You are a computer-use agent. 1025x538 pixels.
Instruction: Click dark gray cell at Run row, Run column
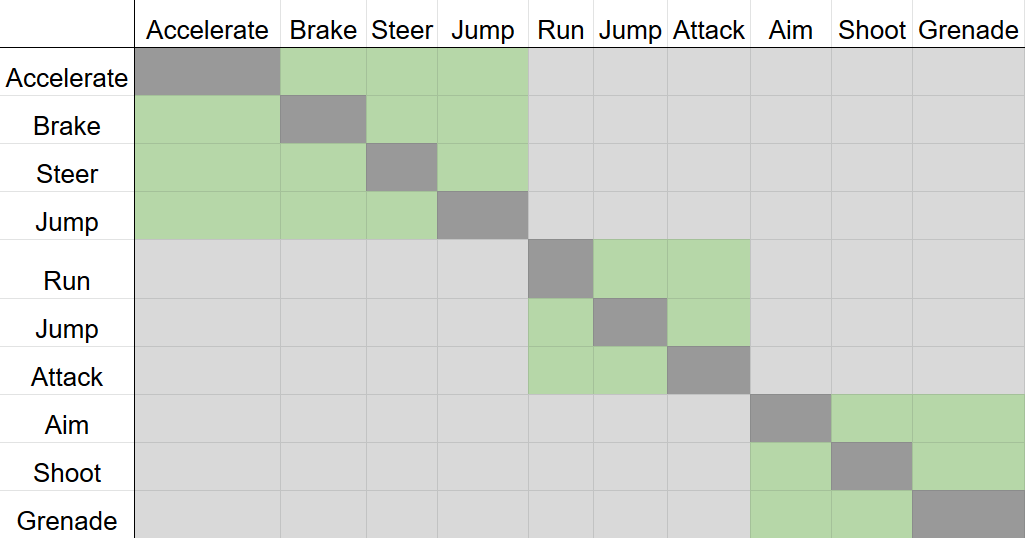coord(560,269)
